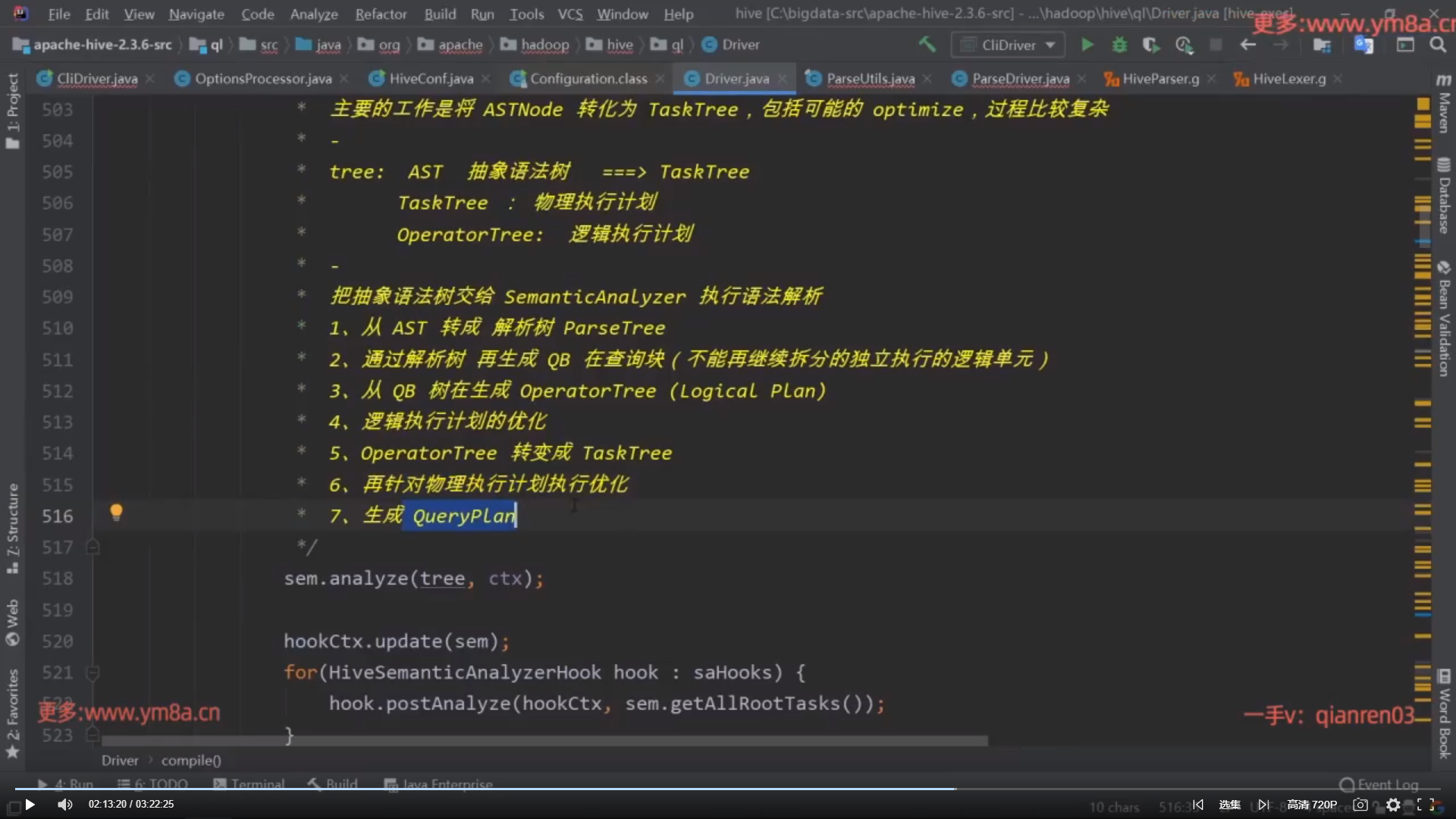
Task: Mute the video player volume
Action: pyautogui.click(x=65, y=805)
